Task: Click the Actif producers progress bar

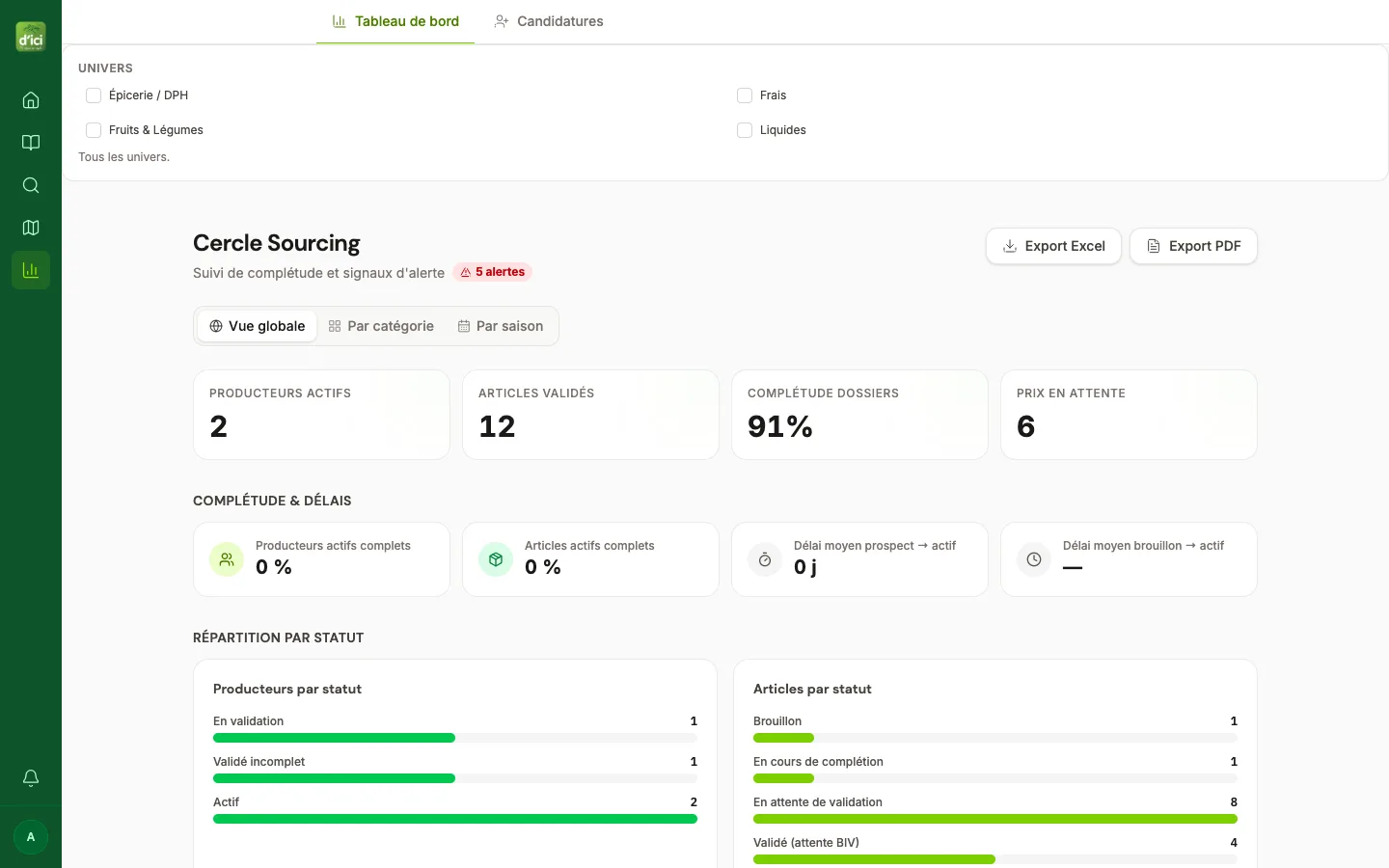Action: coord(455,819)
